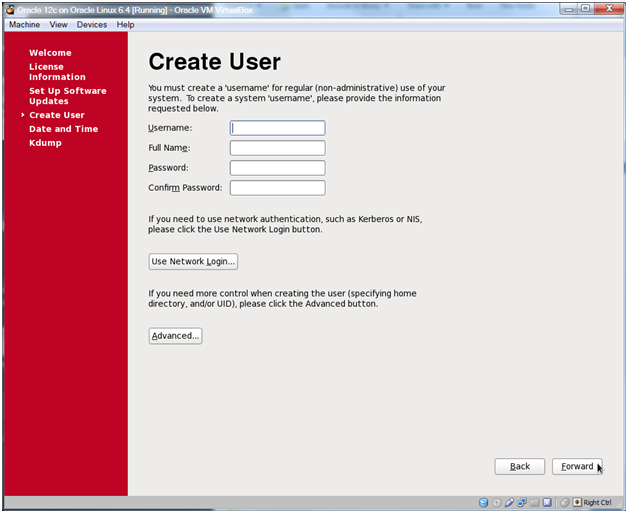Open the Devices menu

click(91, 24)
